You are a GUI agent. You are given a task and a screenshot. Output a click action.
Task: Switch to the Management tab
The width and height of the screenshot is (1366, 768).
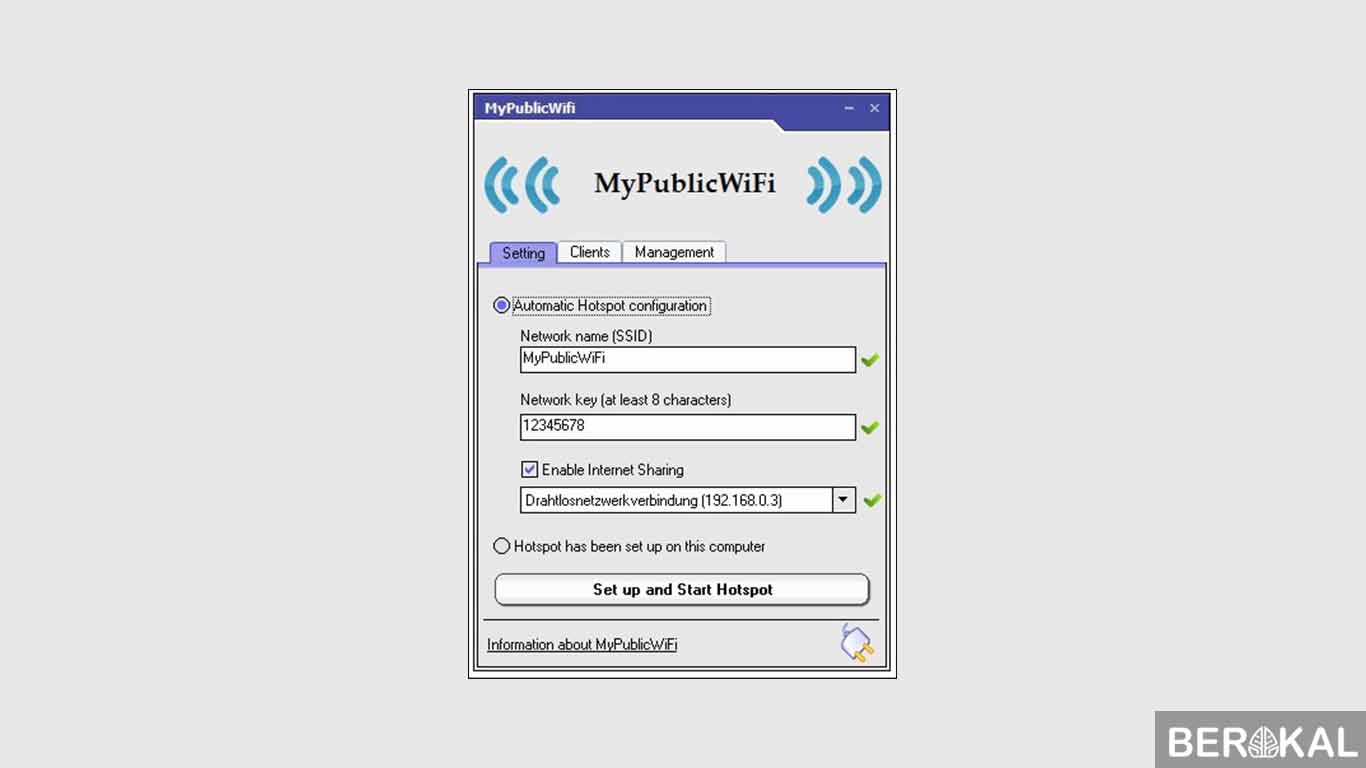pyautogui.click(x=674, y=252)
